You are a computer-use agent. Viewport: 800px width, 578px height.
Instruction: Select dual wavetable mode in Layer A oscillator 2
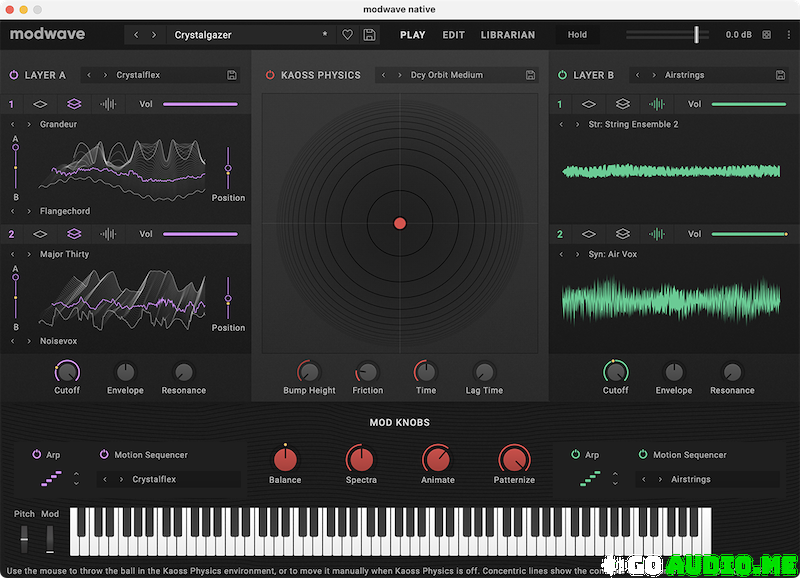(74, 234)
